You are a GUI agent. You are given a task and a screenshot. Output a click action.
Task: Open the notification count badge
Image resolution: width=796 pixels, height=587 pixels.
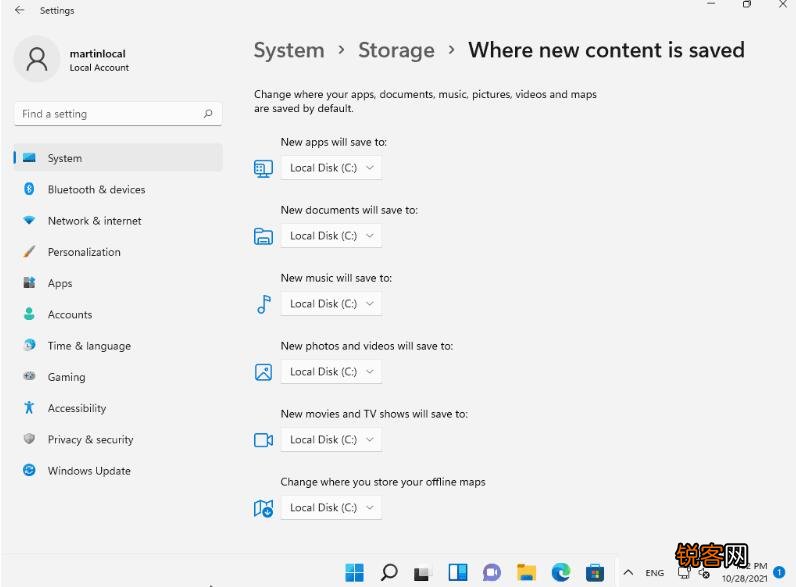tap(779, 572)
